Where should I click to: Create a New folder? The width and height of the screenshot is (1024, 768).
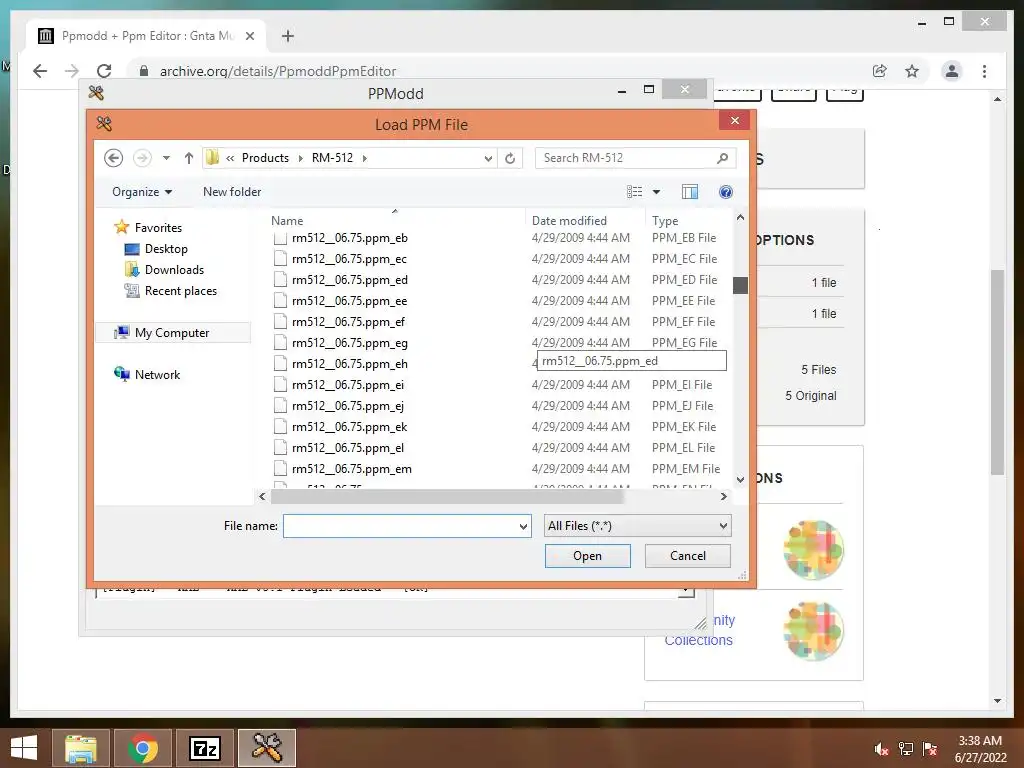coord(232,191)
